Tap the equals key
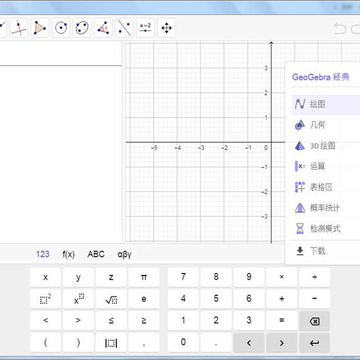 [x=282, y=321]
